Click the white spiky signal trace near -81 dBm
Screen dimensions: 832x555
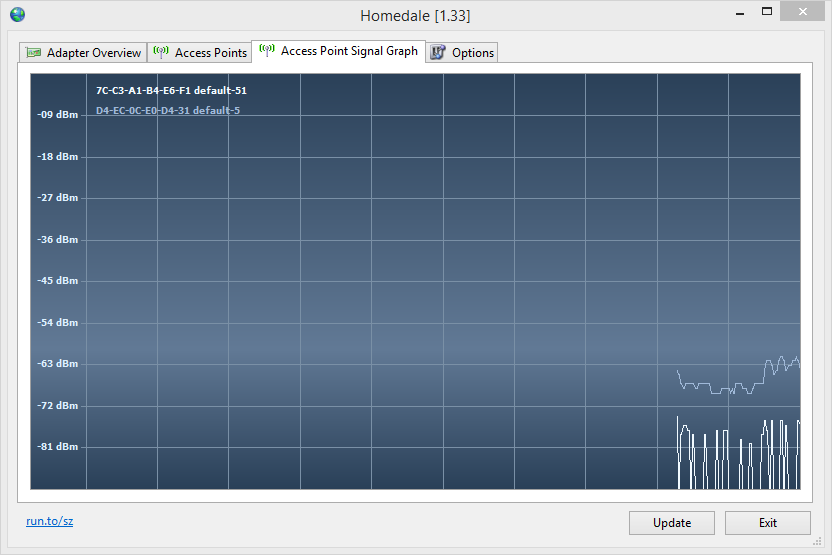[x=738, y=453]
